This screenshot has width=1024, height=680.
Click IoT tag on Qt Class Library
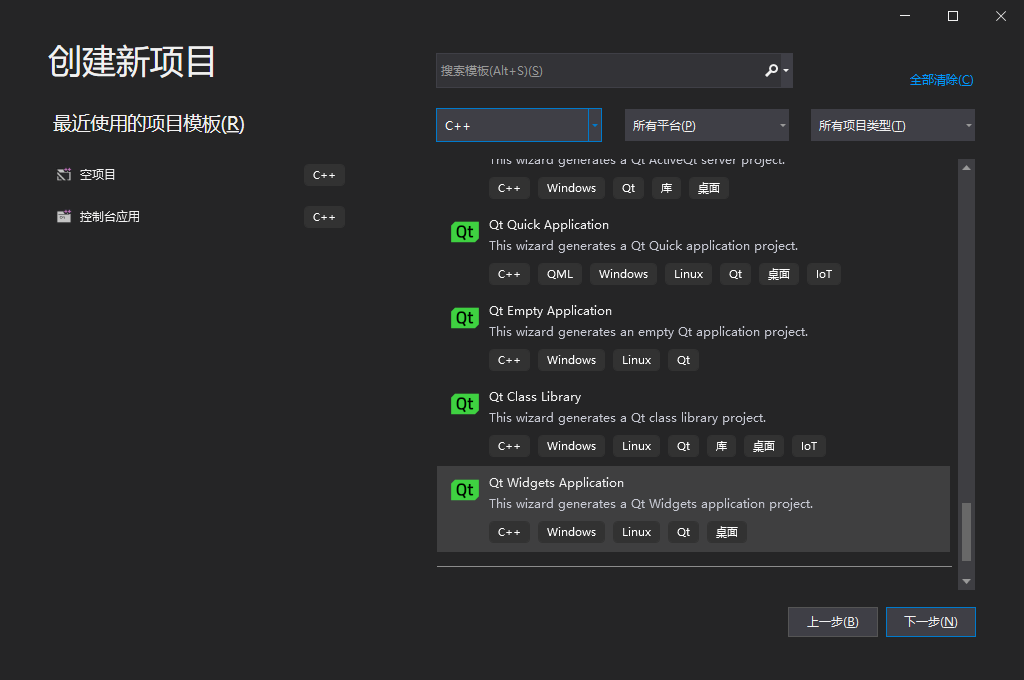pos(808,446)
